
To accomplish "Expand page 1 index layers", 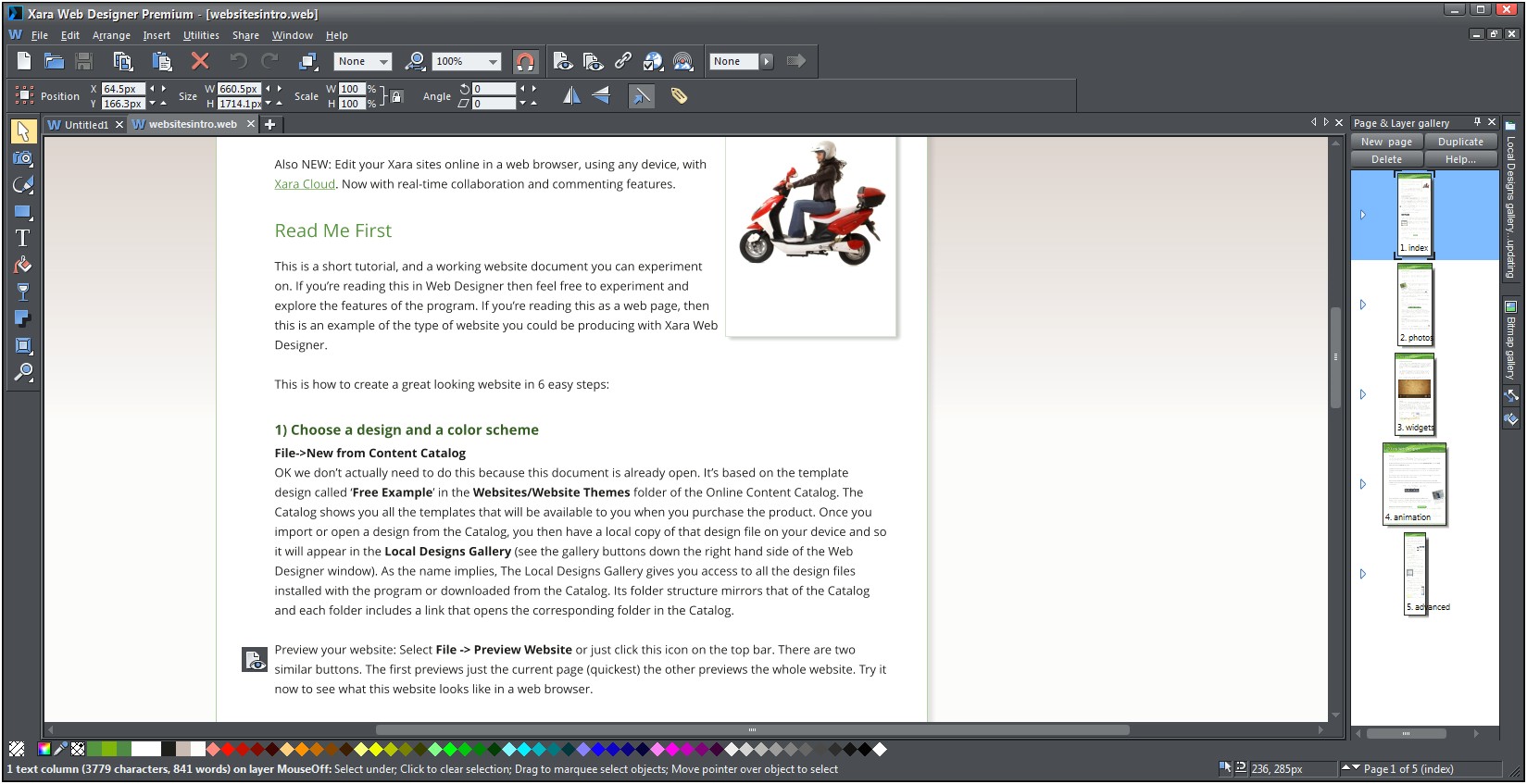I will 1363,215.
